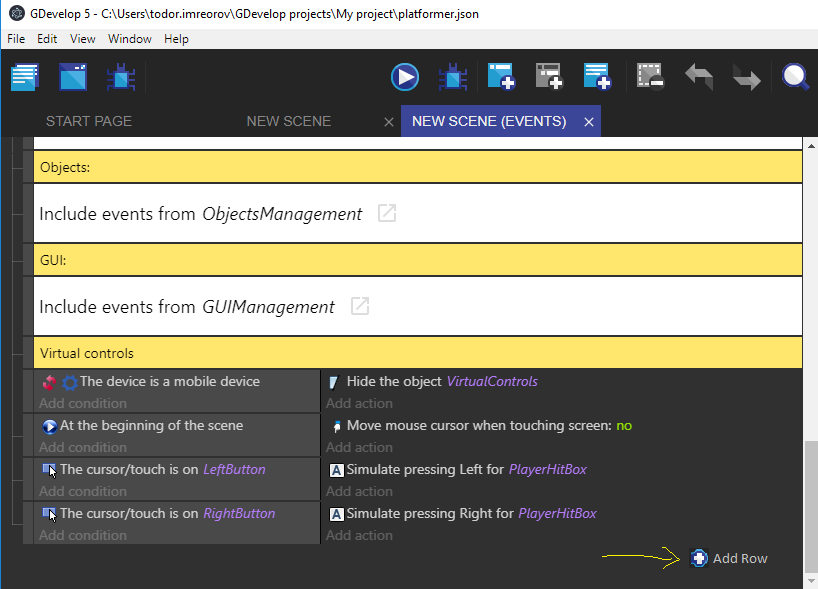The image size is (818, 589).
Task: Redo the last change
Action: pyautogui.click(x=745, y=76)
